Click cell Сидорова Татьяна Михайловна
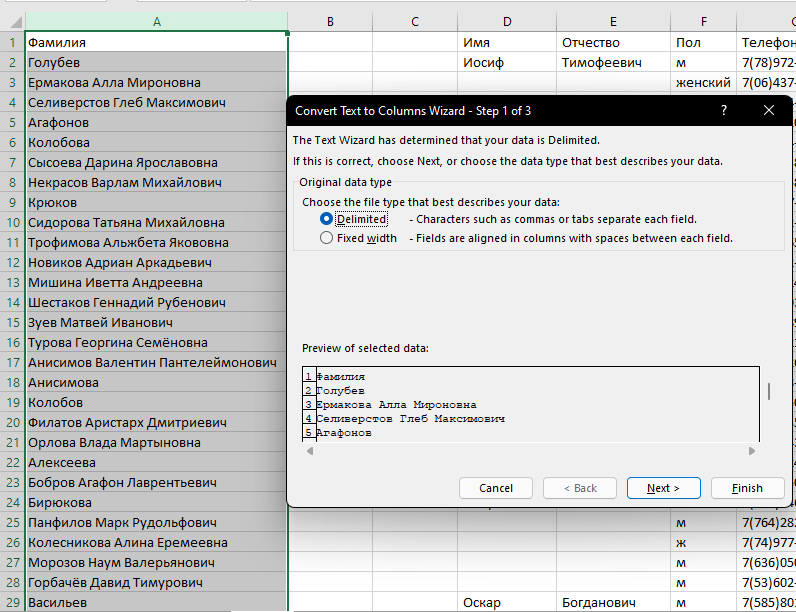796x612 pixels. [156, 222]
